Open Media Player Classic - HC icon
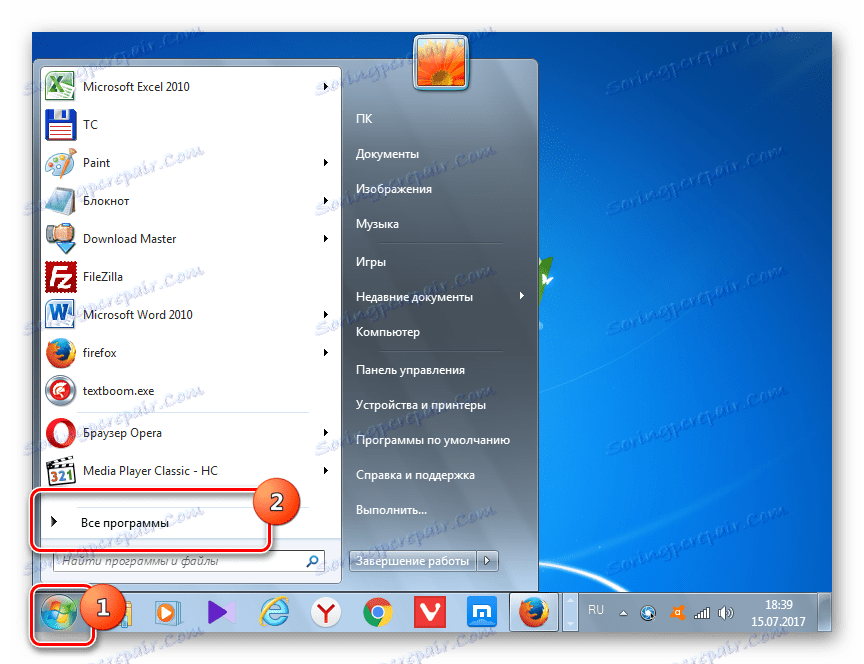Viewport: 864px width, 664px height. [60, 471]
